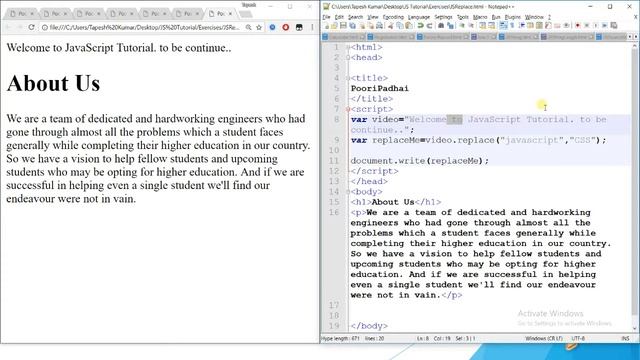Click the Save Recorded Macro icon

click(614, 26)
